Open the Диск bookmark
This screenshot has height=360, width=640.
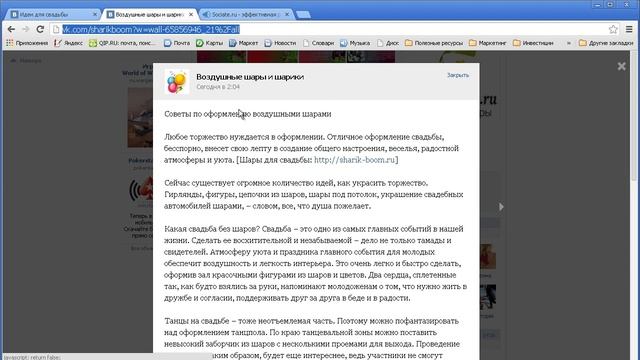pyautogui.click(x=388, y=43)
